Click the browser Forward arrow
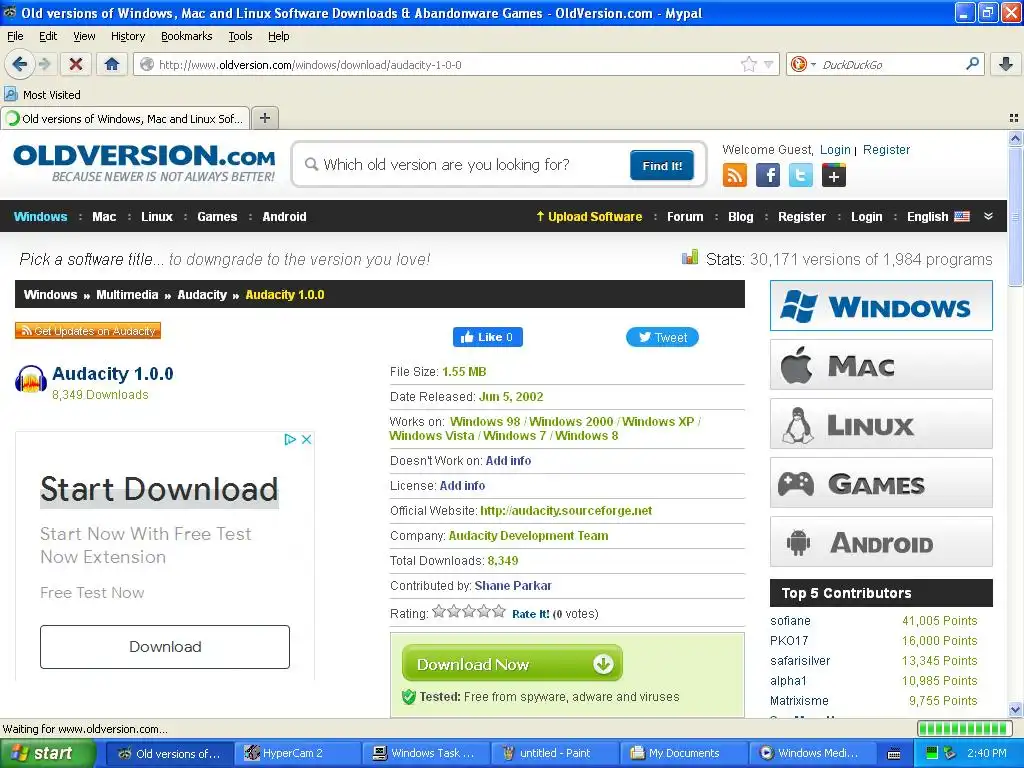Viewport: 1024px width, 768px height. point(44,64)
